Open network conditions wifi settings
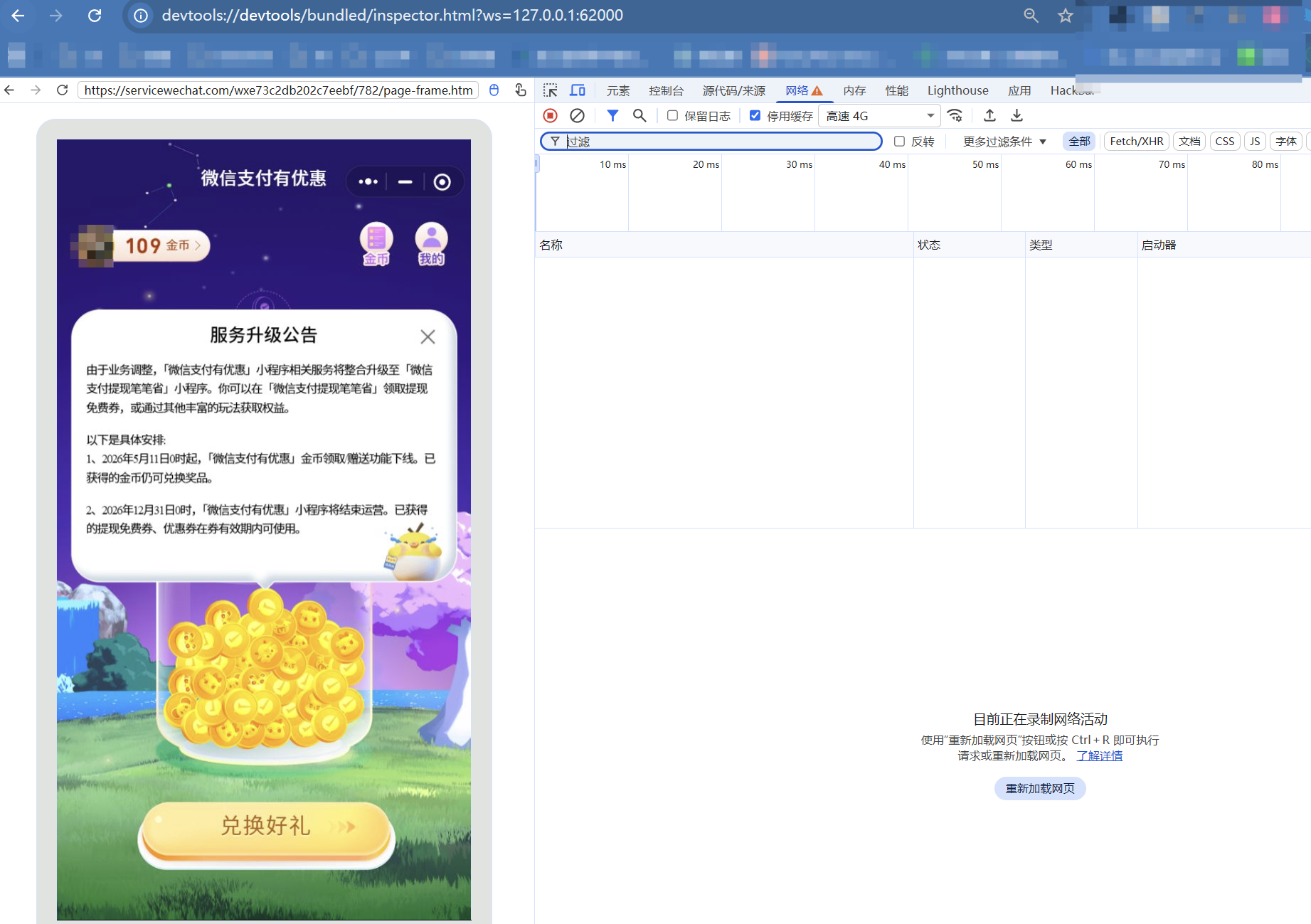This screenshot has height=924, width=1311. [955, 115]
